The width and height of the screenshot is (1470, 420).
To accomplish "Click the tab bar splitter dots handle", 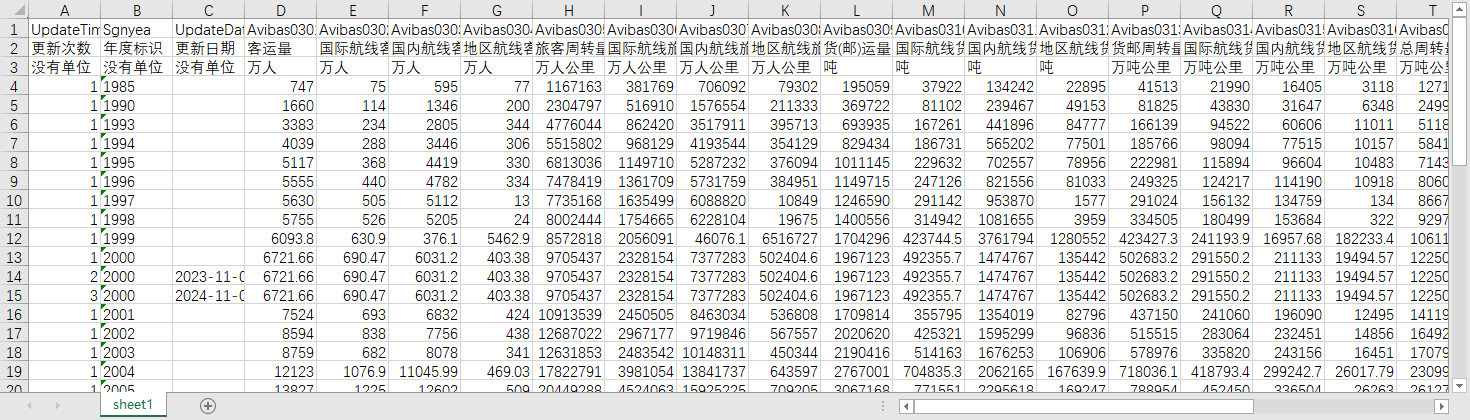I will (x=885, y=406).
